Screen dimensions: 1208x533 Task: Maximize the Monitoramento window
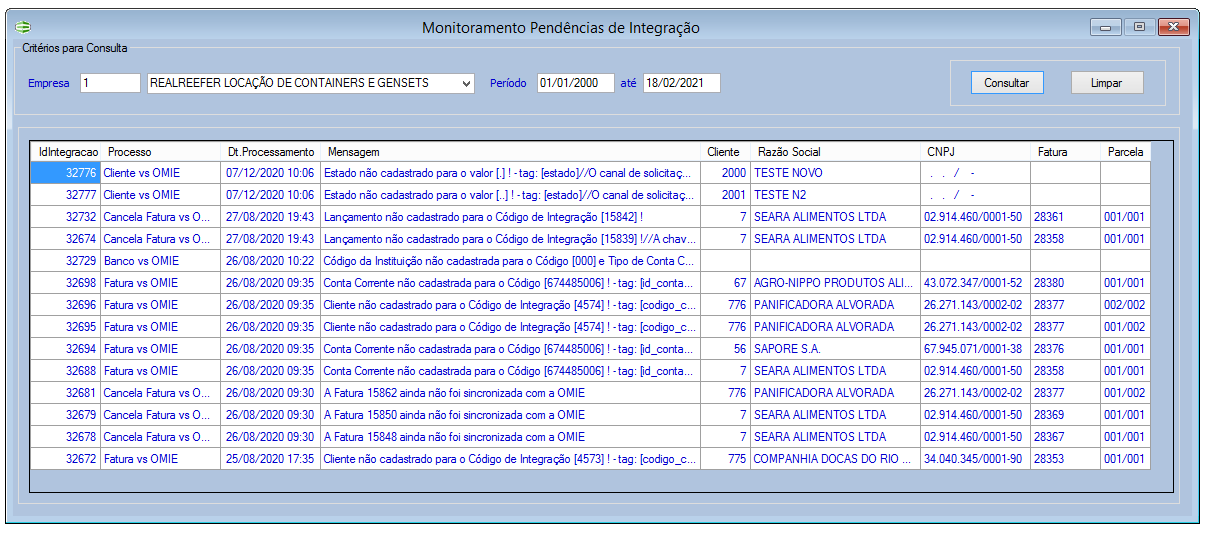pos(1138,27)
